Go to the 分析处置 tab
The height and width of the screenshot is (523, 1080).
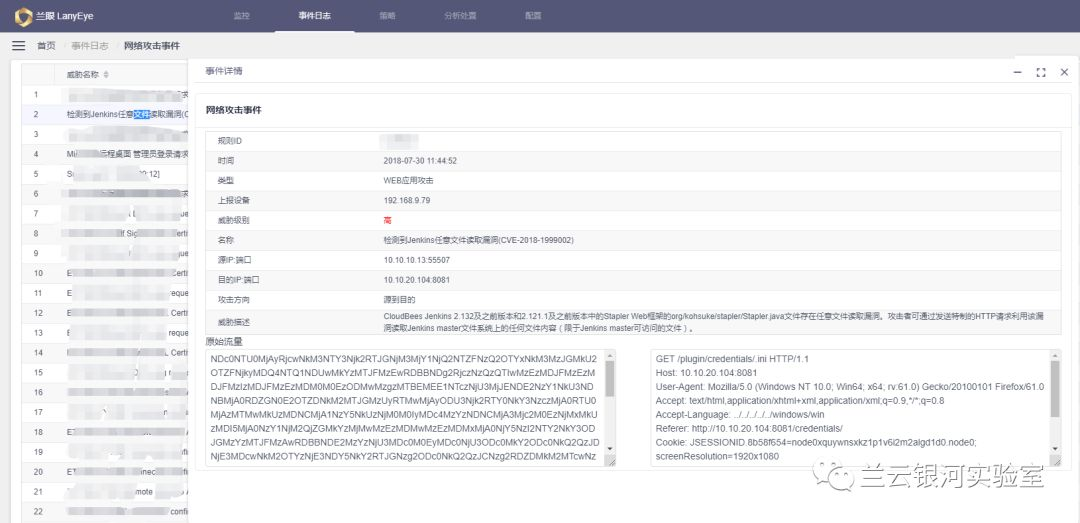click(x=460, y=15)
